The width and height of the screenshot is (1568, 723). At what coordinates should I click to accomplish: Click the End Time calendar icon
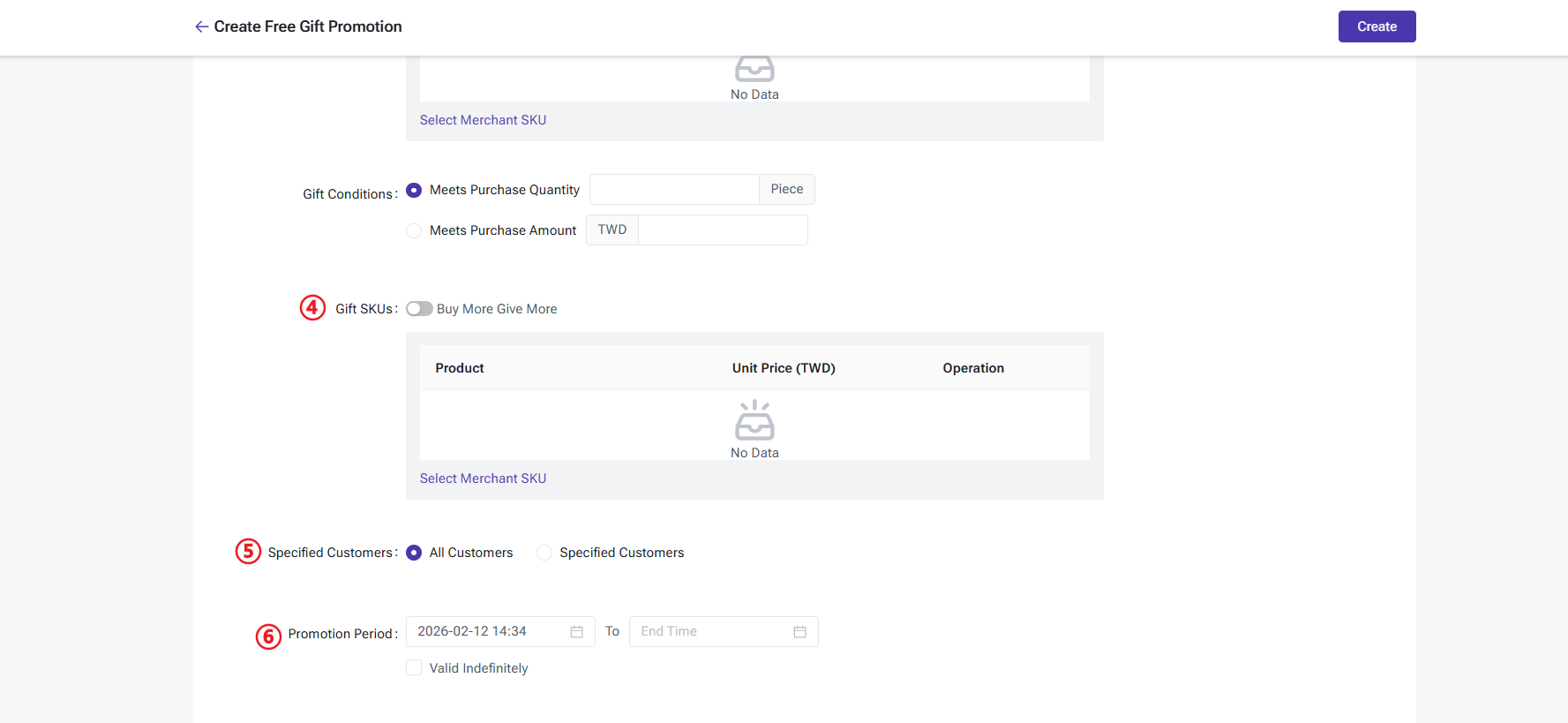point(799,632)
